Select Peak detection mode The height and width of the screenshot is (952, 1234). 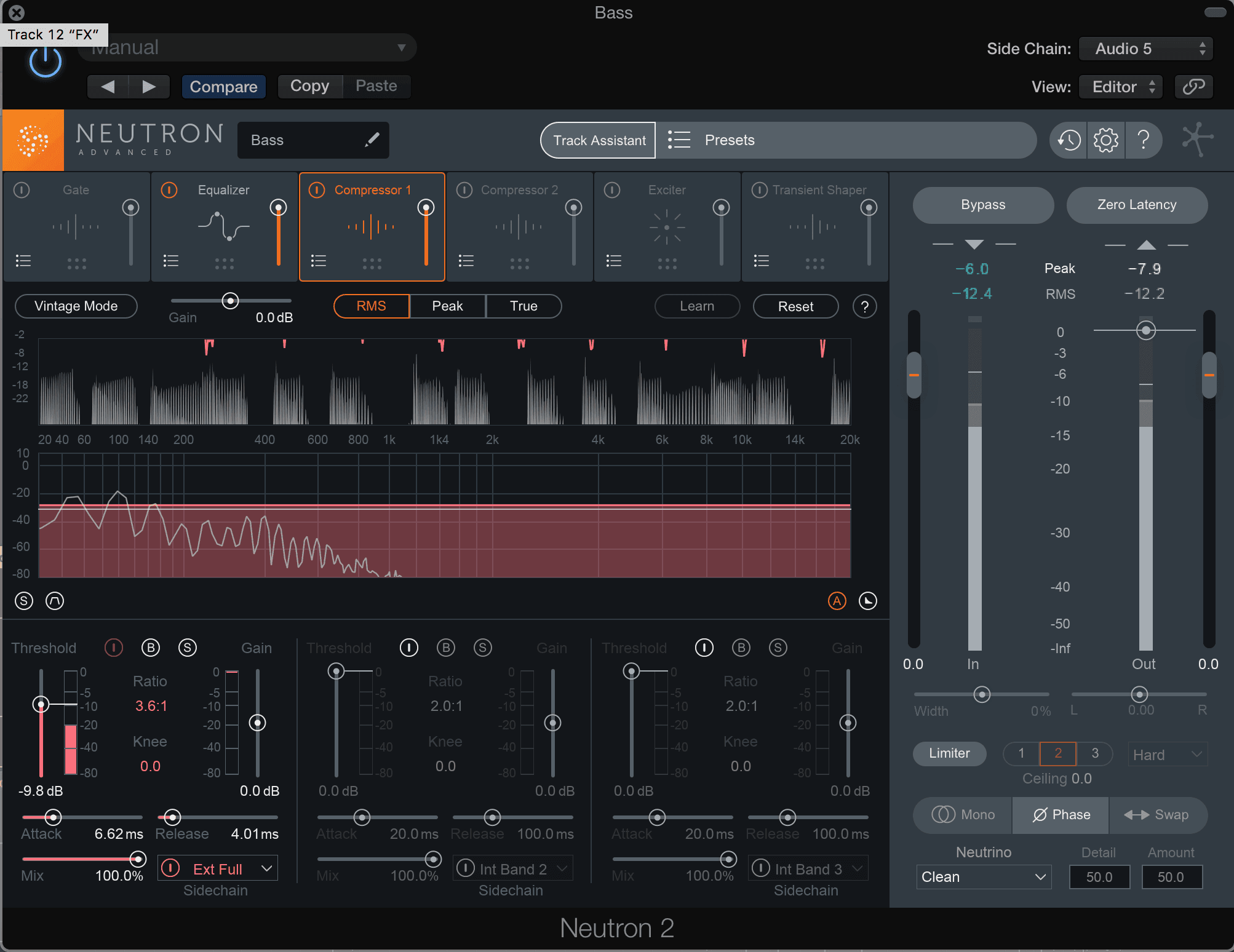[447, 306]
